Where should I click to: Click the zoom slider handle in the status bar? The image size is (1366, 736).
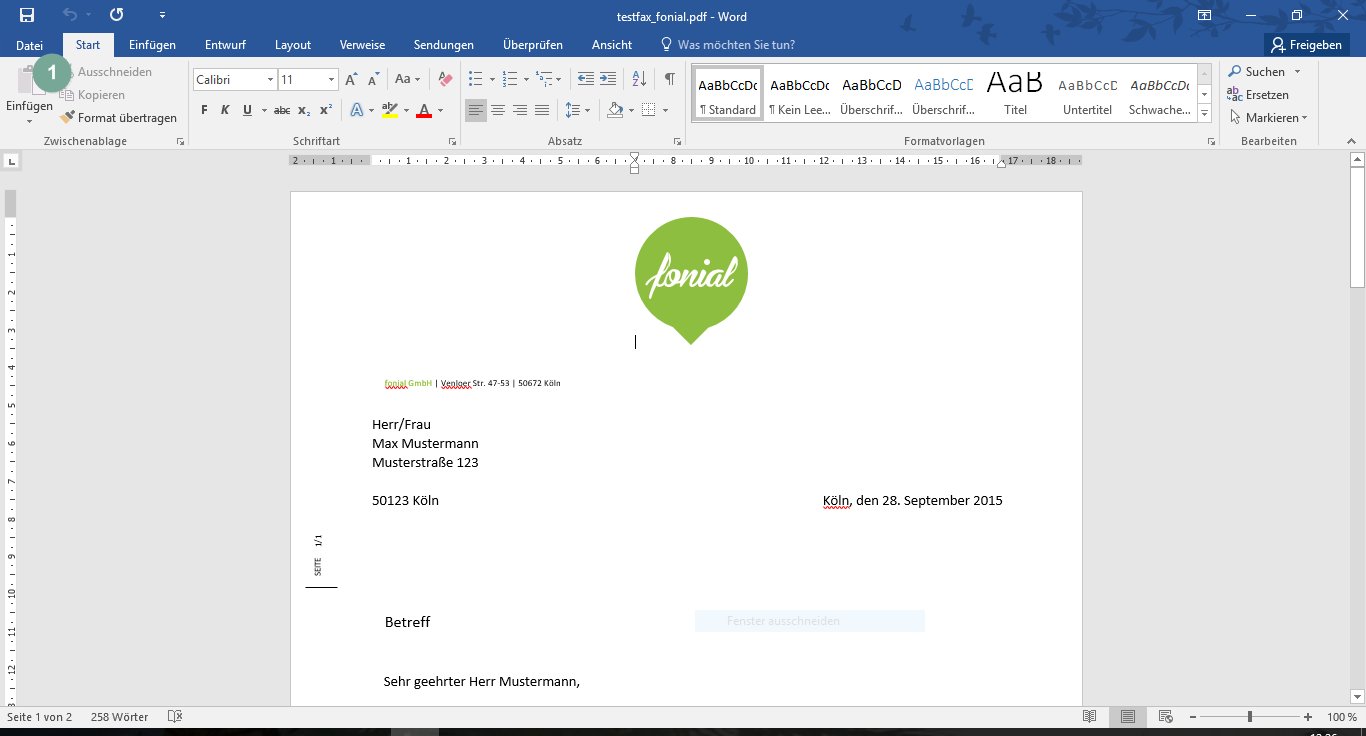(x=1249, y=717)
